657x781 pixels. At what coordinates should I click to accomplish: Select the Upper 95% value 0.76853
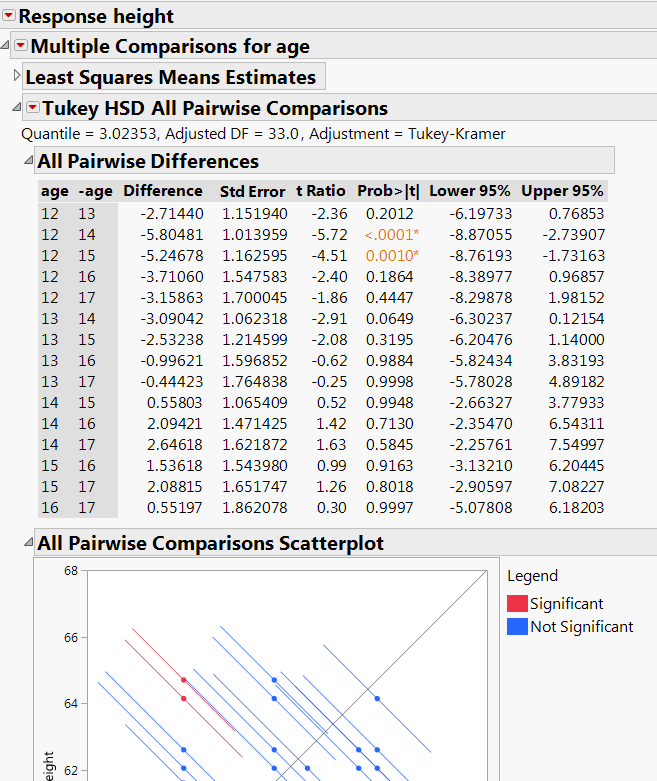576,214
